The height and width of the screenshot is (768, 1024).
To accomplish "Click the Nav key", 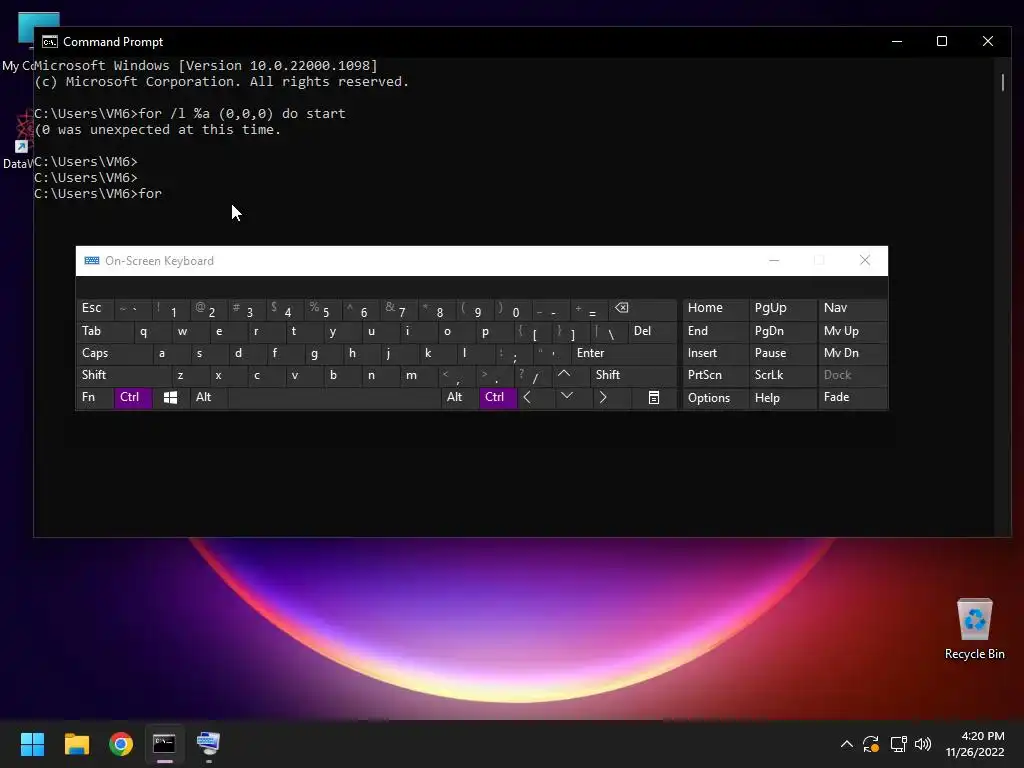I will coord(852,308).
